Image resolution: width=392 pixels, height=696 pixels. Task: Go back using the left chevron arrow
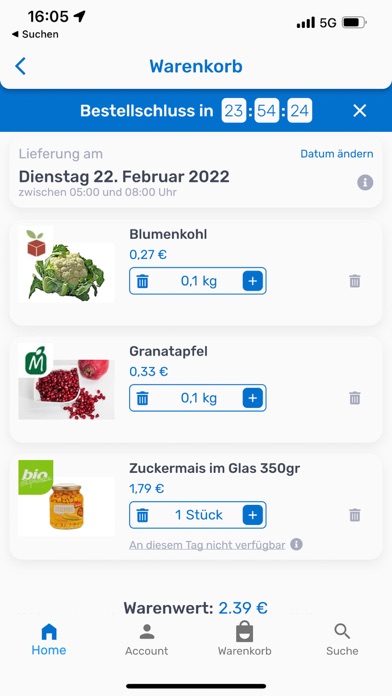pyautogui.click(x=20, y=66)
